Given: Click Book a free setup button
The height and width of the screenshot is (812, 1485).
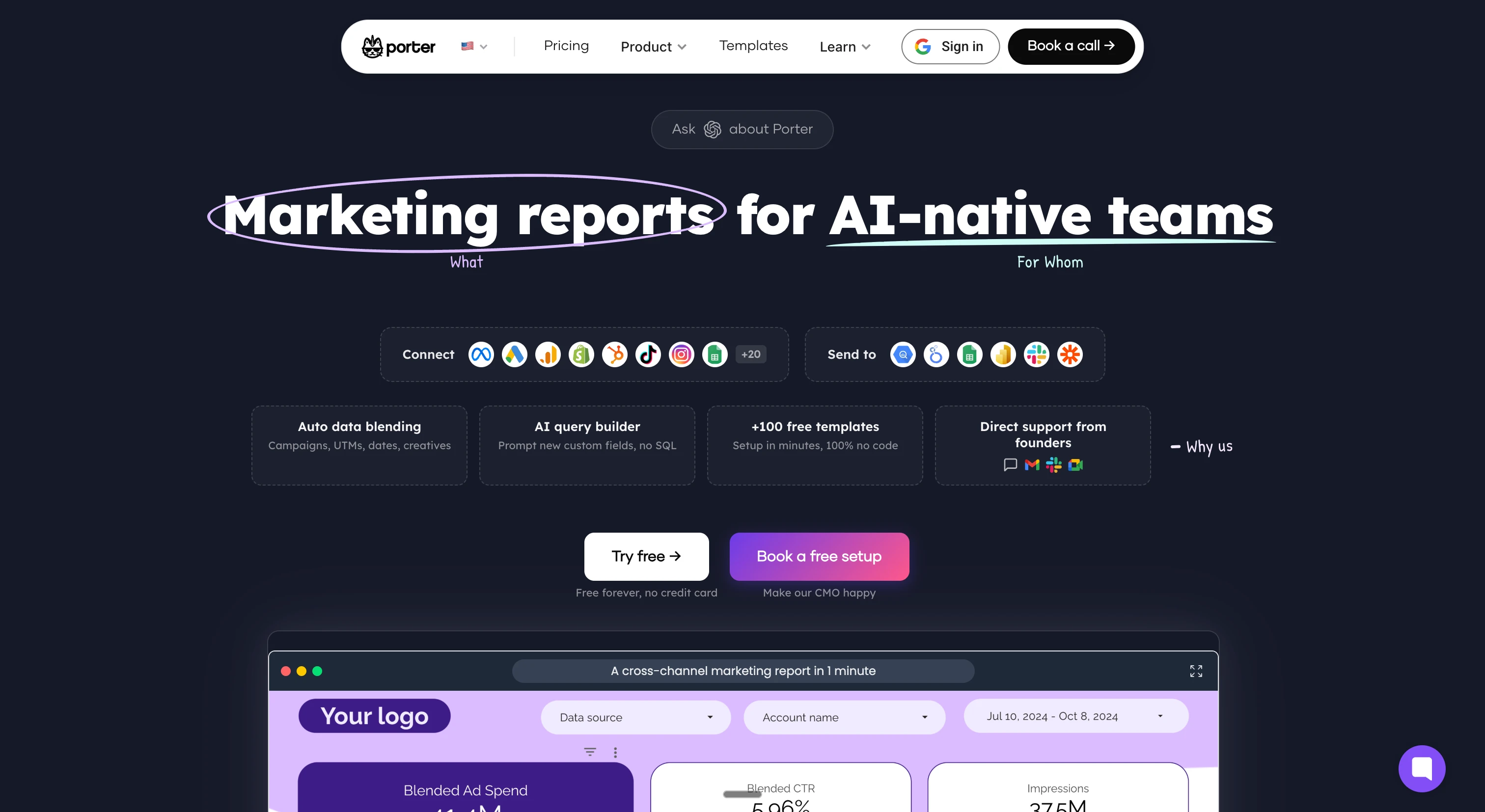Looking at the screenshot, I should pyautogui.click(x=819, y=556).
